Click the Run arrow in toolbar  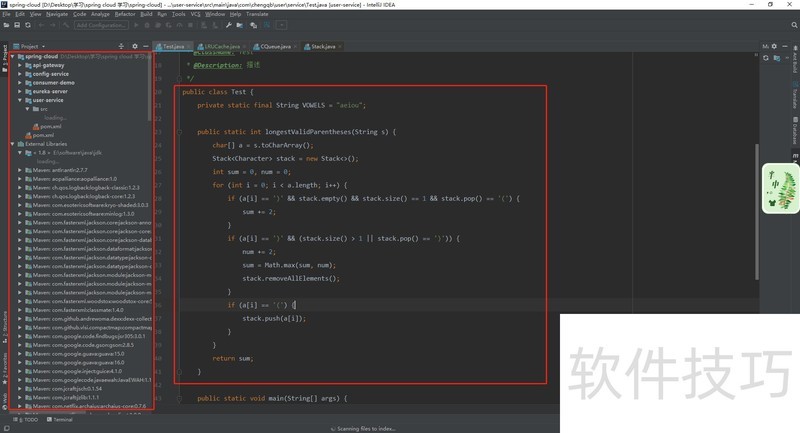tap(136, 25)
